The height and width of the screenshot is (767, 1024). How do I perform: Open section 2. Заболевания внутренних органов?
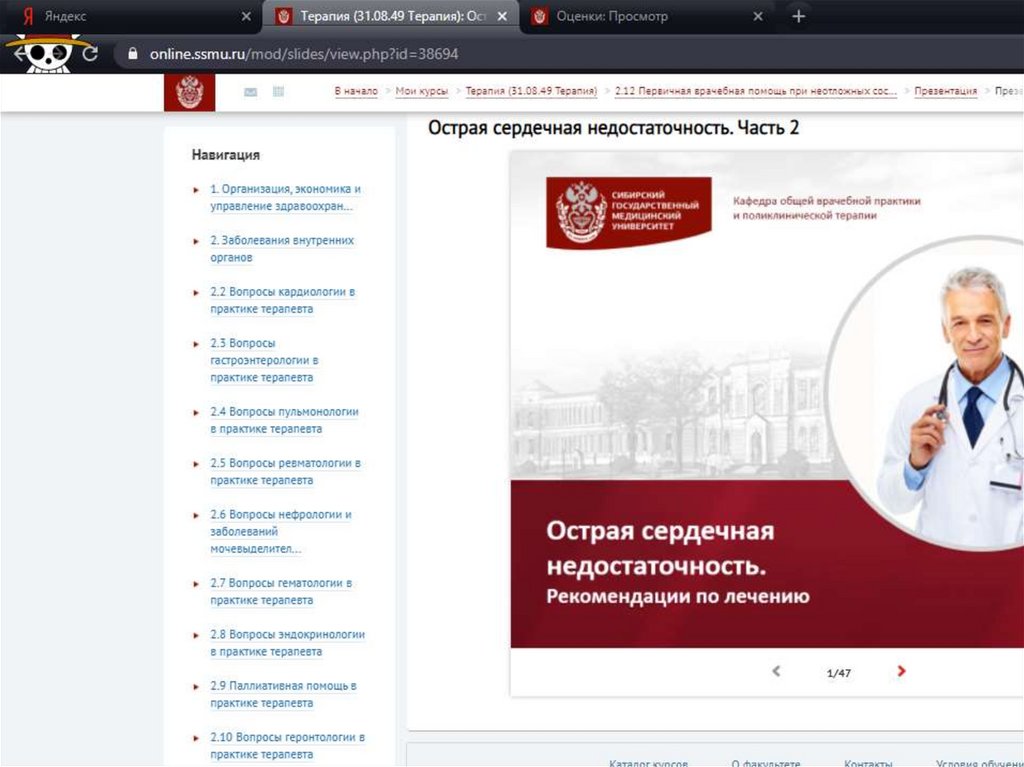282,249
